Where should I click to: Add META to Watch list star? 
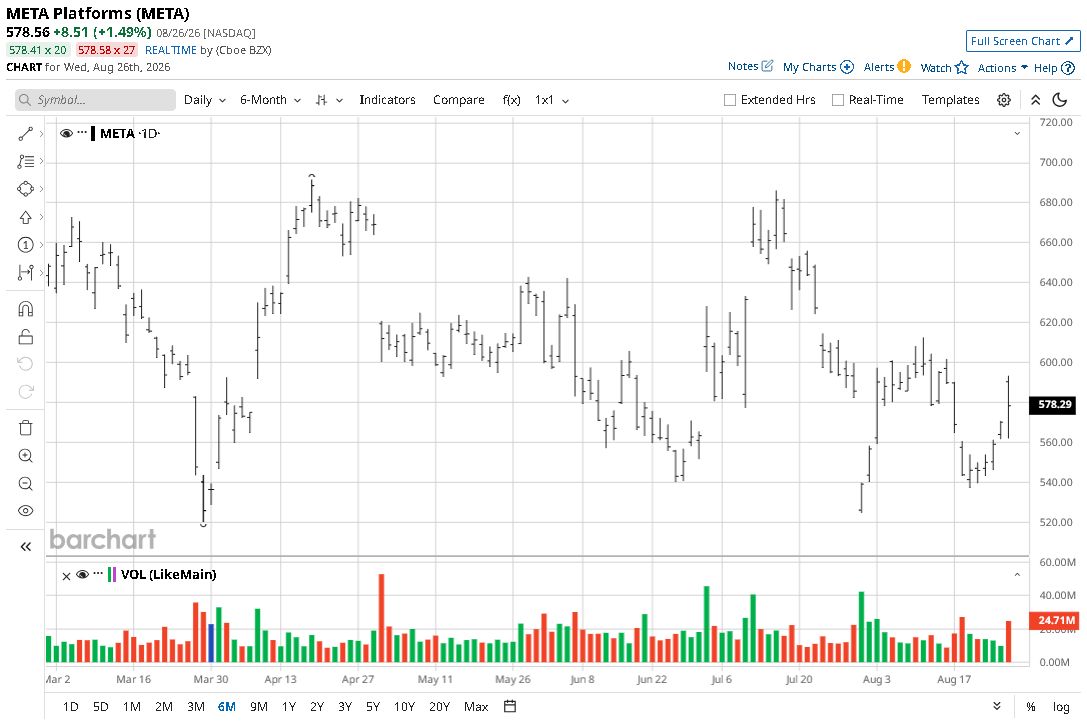click(961, 67)
